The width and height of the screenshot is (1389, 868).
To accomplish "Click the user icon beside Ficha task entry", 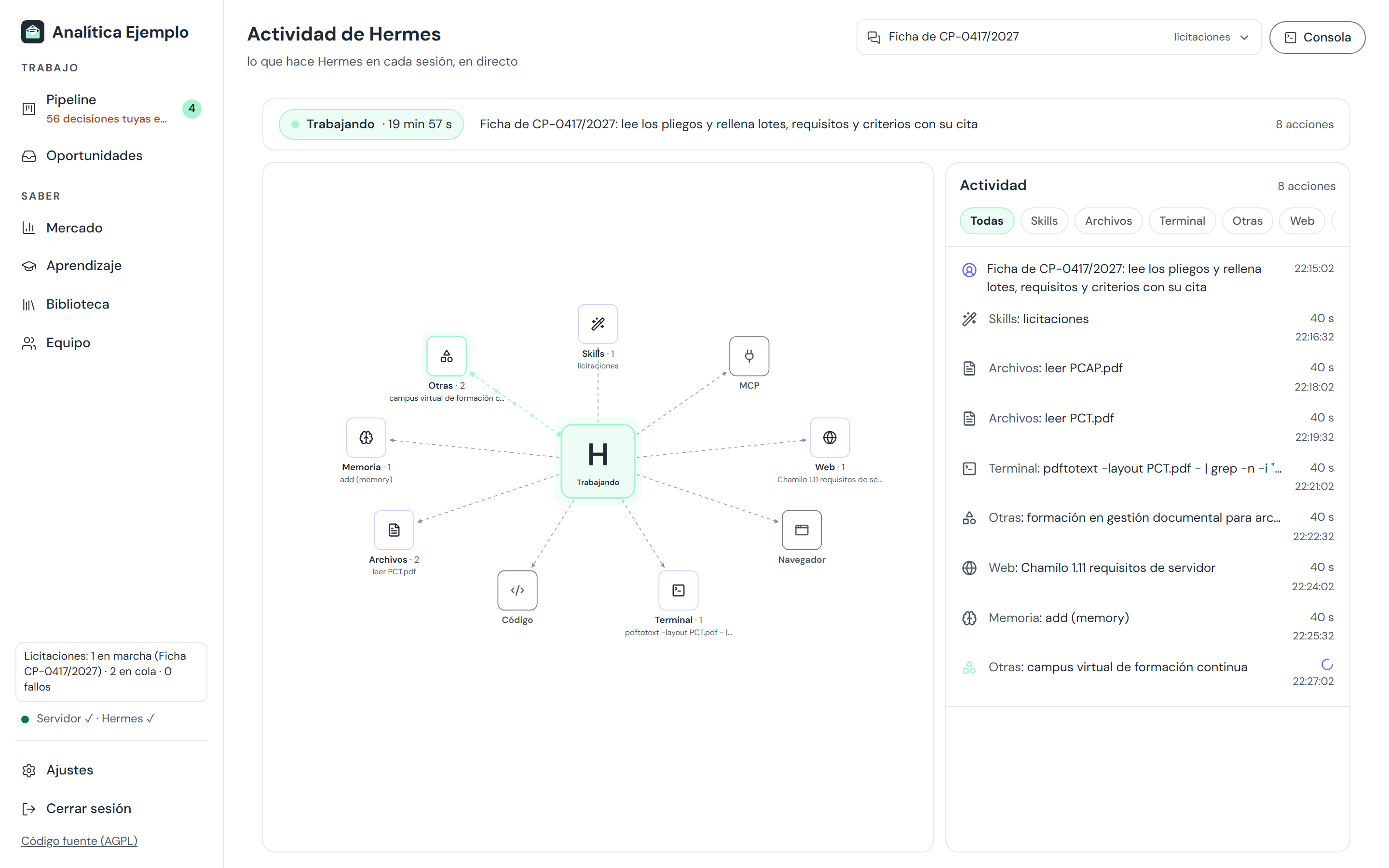I will [x=969, y=270].
